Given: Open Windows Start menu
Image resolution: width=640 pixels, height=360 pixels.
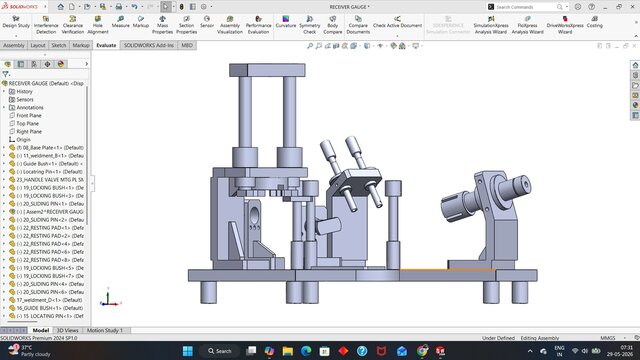Looking at the screenshot, I should pyautogui.click(x=188, y=351).
